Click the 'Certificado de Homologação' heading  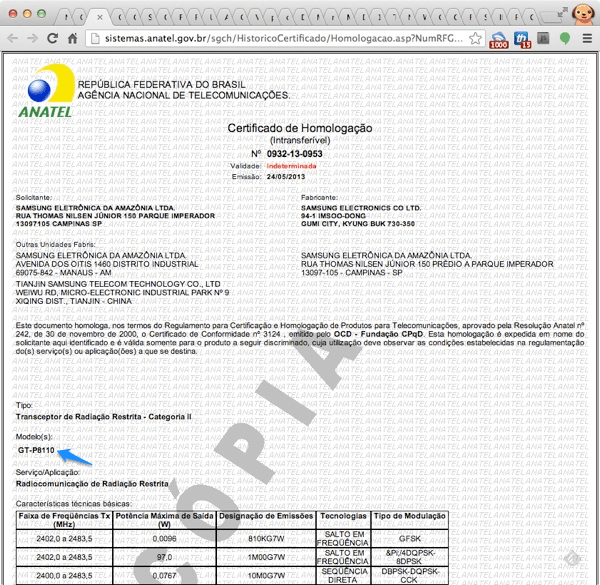tap(300, 128)
